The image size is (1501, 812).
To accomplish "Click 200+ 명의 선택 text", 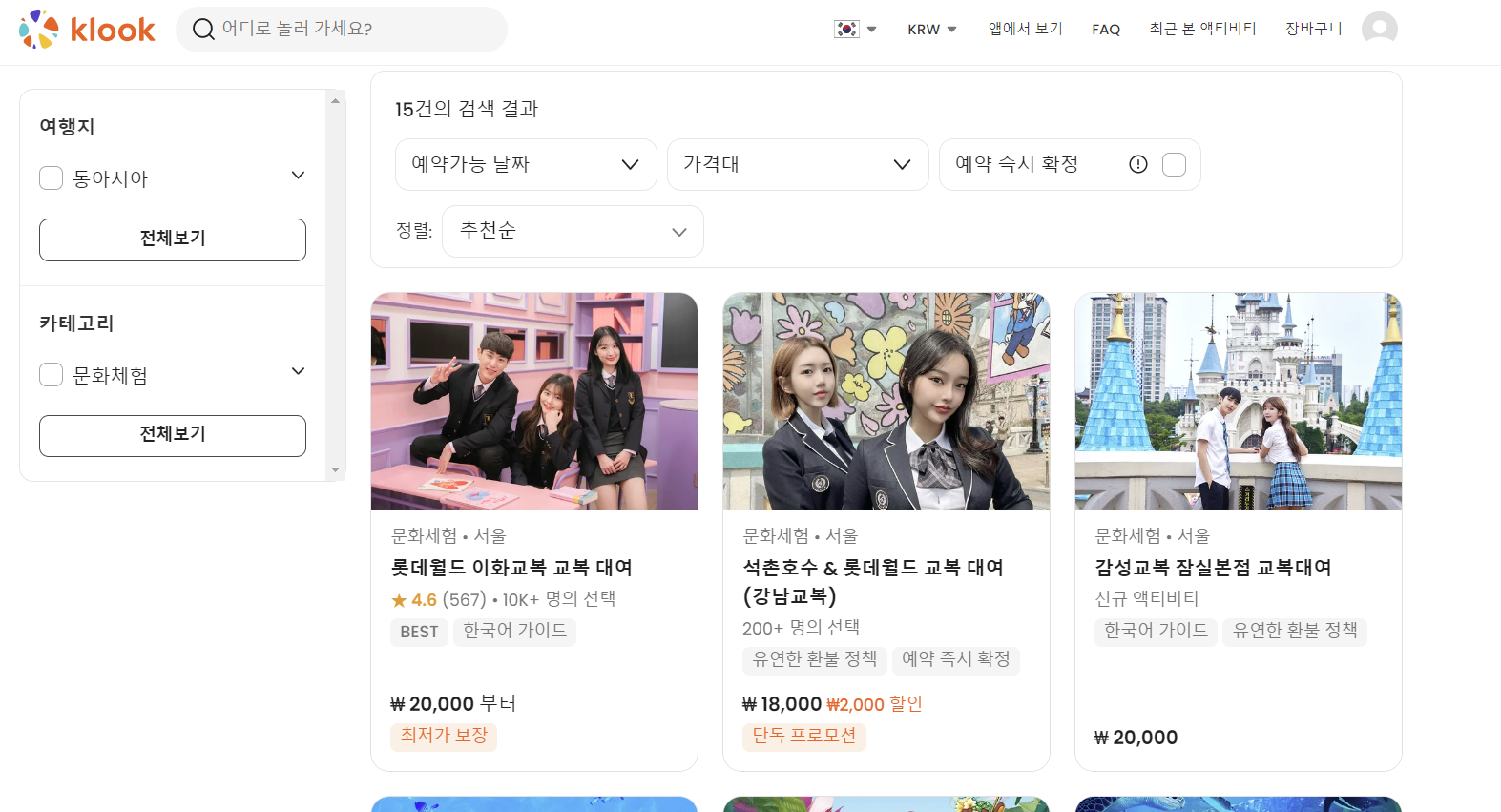I will coord(801,628).
